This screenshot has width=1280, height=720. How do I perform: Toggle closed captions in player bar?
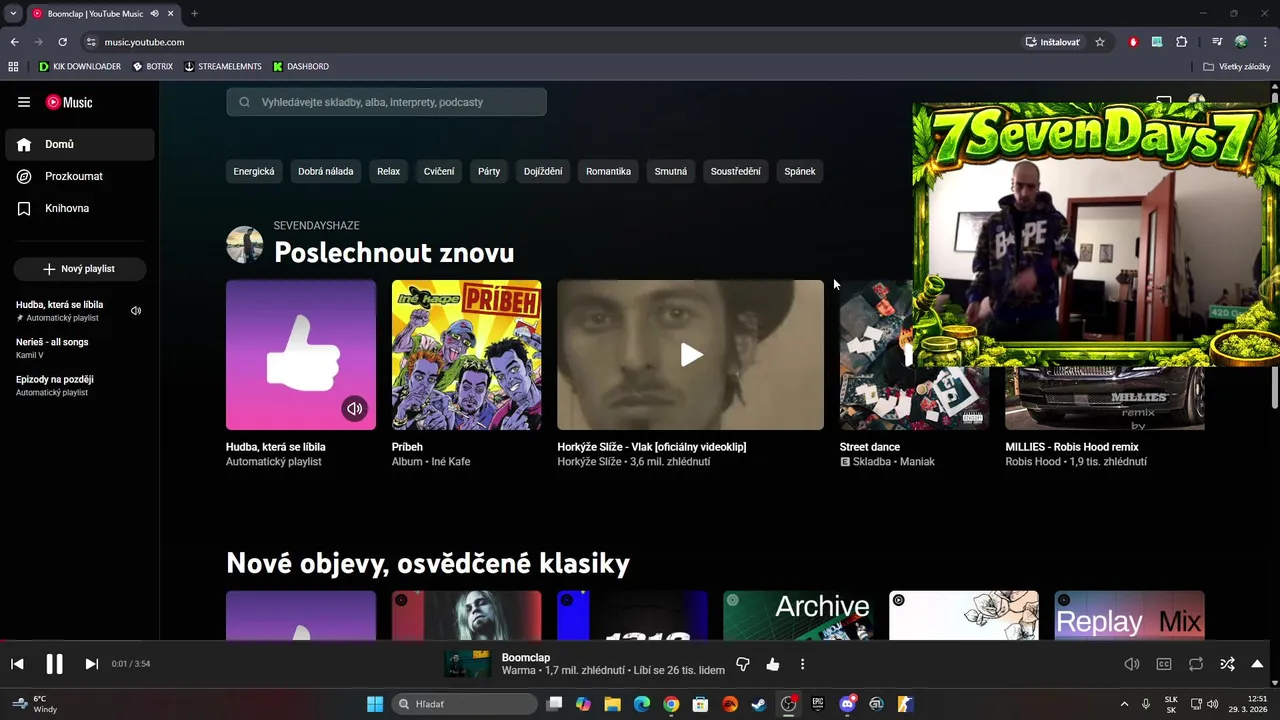pos(1164,664)
